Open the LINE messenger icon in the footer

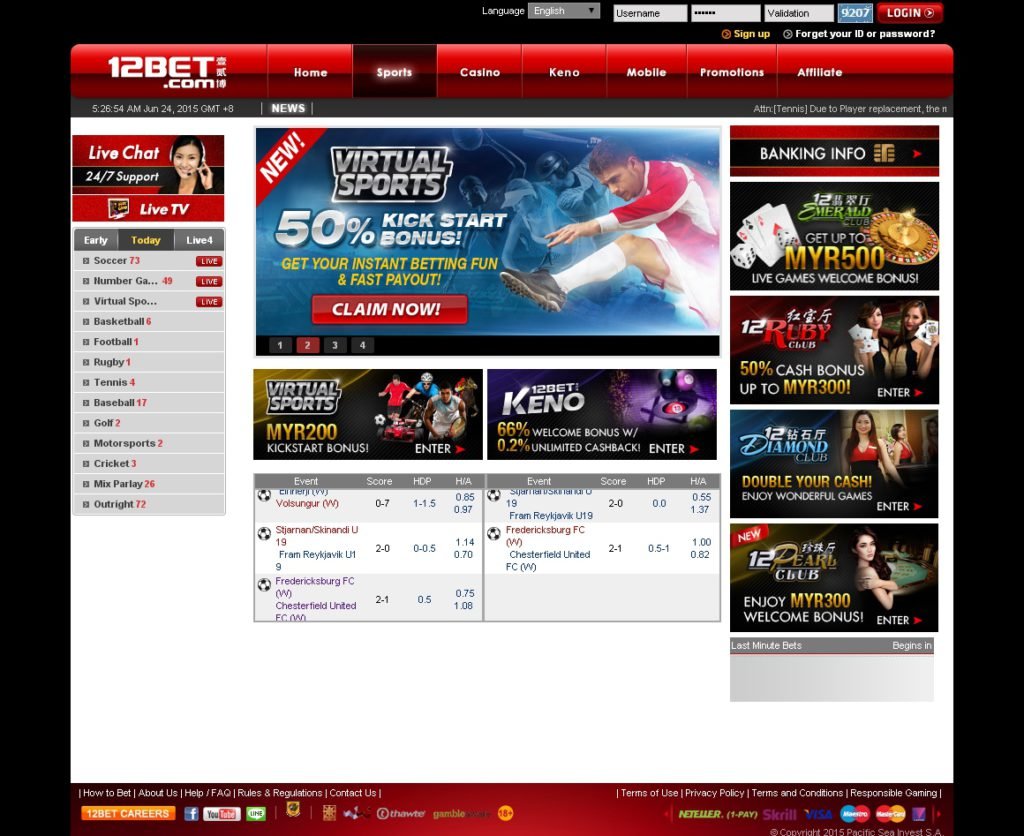[x=256, y=814]
